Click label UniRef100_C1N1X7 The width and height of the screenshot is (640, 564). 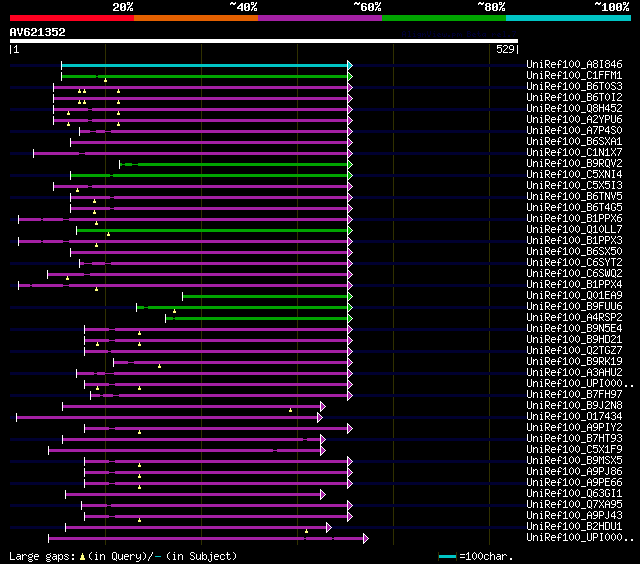[x=574, y=153]
